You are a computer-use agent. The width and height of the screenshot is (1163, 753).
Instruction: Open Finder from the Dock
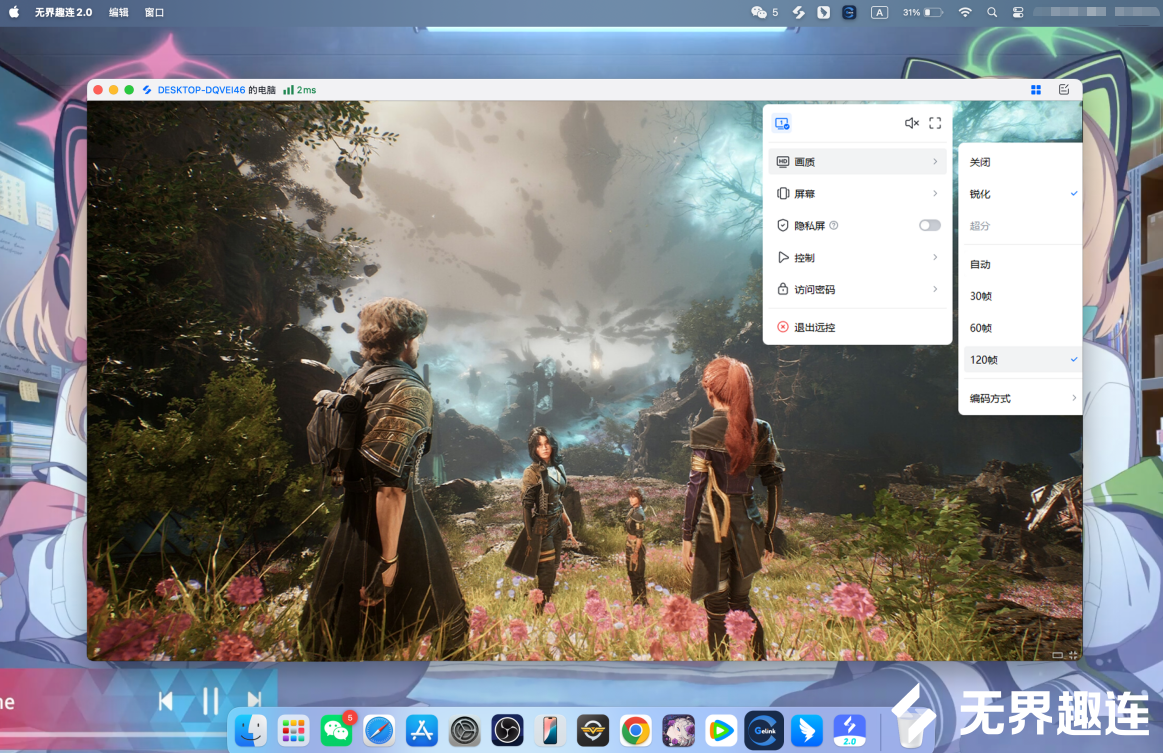click(x=251, y=731)
